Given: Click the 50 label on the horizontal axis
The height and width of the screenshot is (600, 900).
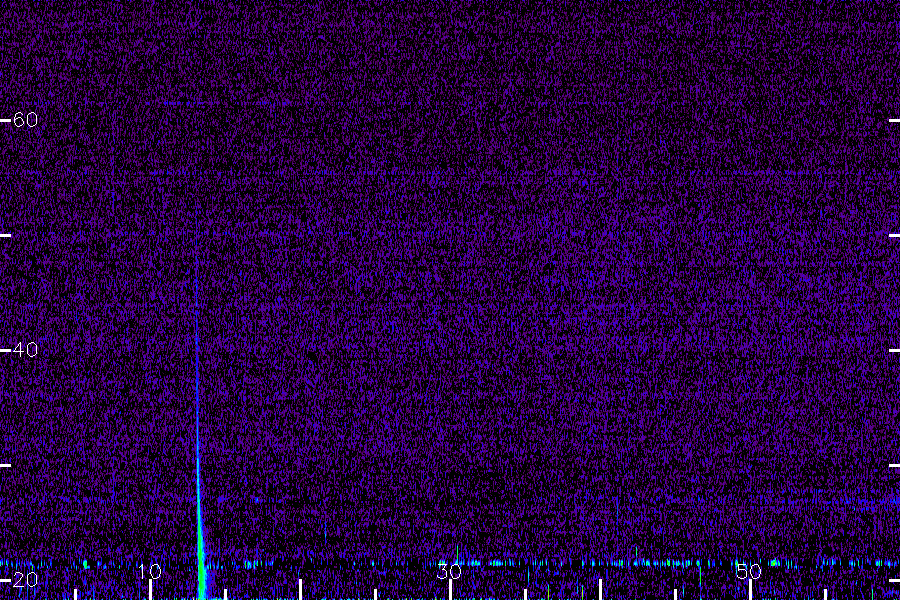Looking at the screenshot, I should click(x=749, y=571).
